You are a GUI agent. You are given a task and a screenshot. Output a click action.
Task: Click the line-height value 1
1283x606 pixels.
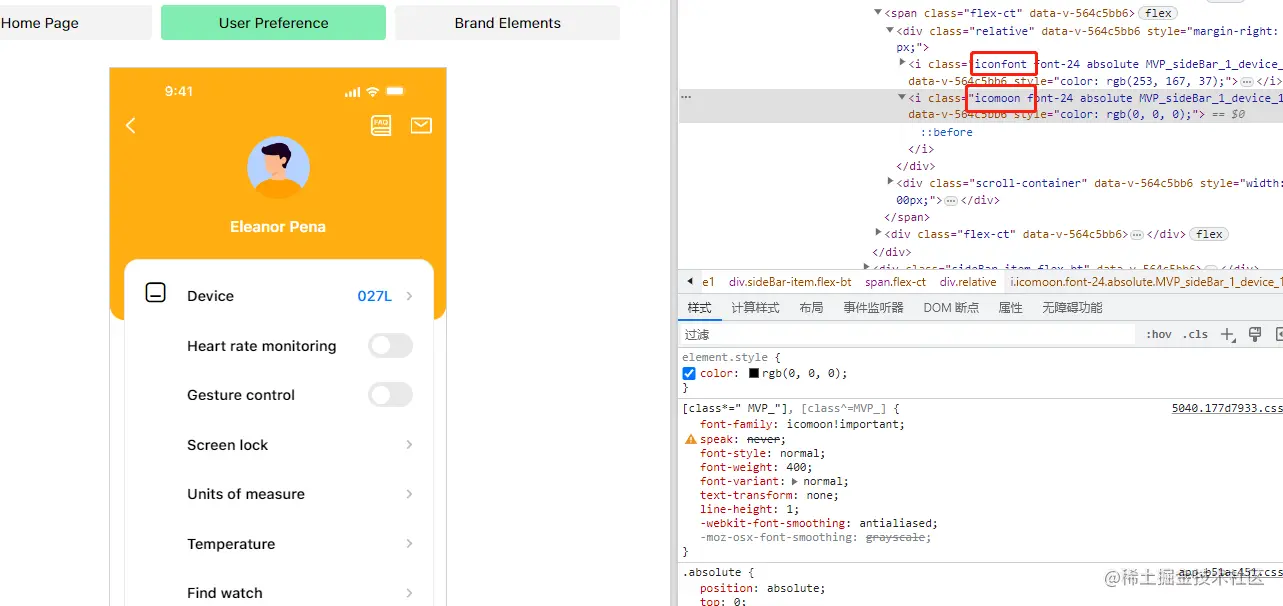(x=788, y=509)
